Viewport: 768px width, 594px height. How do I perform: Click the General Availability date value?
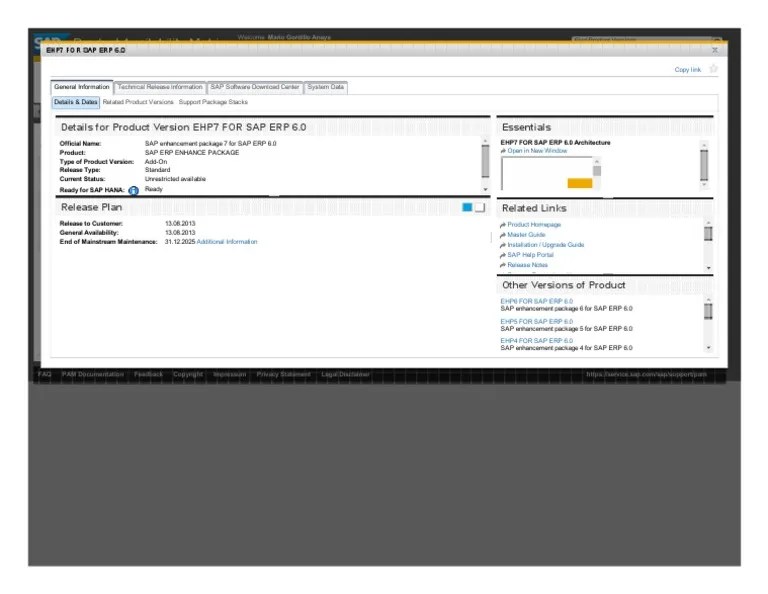(180, 233)
